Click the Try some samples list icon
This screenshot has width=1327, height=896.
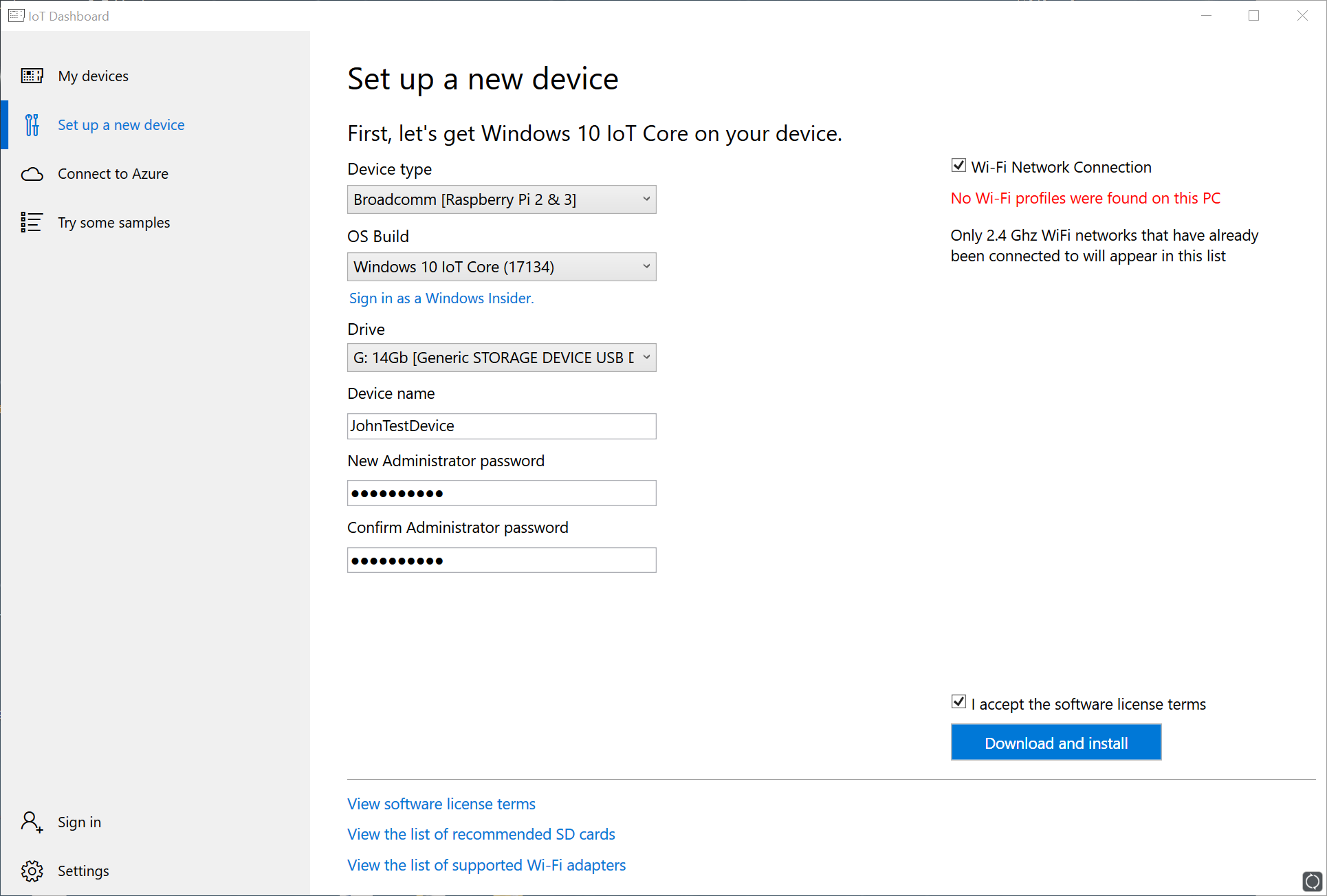click(32, 222)
